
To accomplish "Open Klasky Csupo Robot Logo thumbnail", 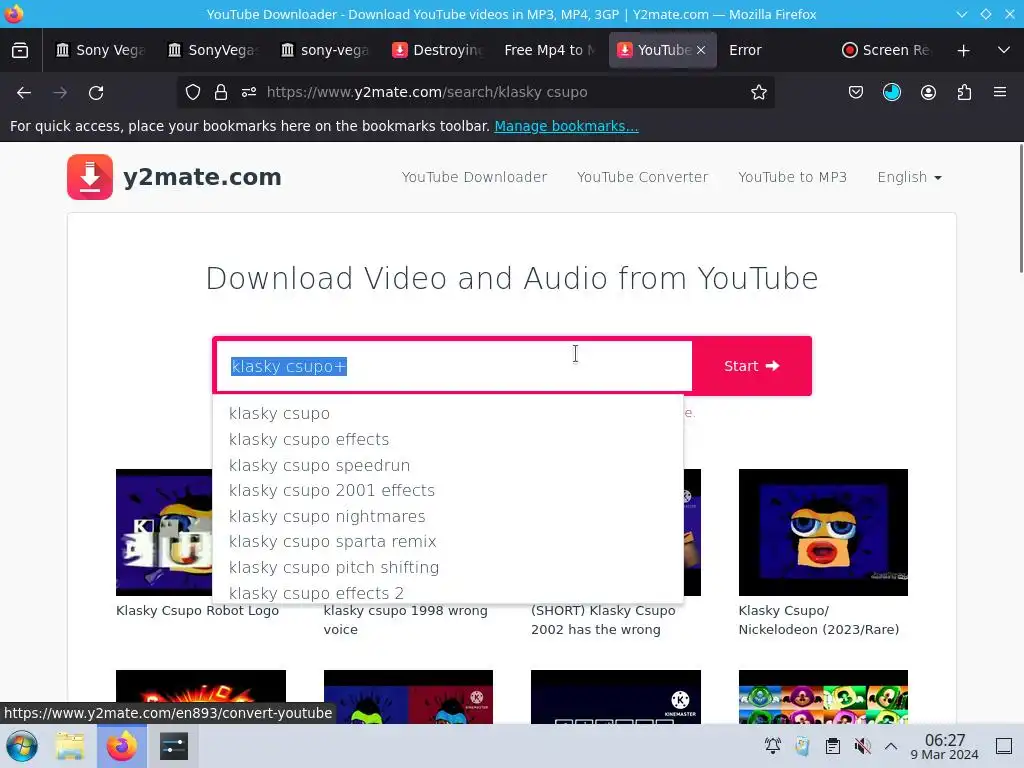I will [x=164, y=532].
